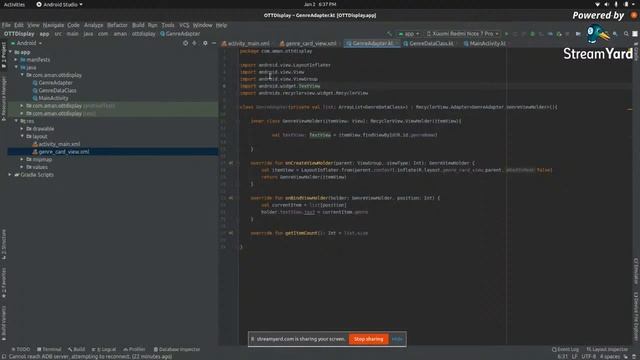Select activity_main.xml in project tree
Screen dimensions: 640x360
tap(56, 144)
